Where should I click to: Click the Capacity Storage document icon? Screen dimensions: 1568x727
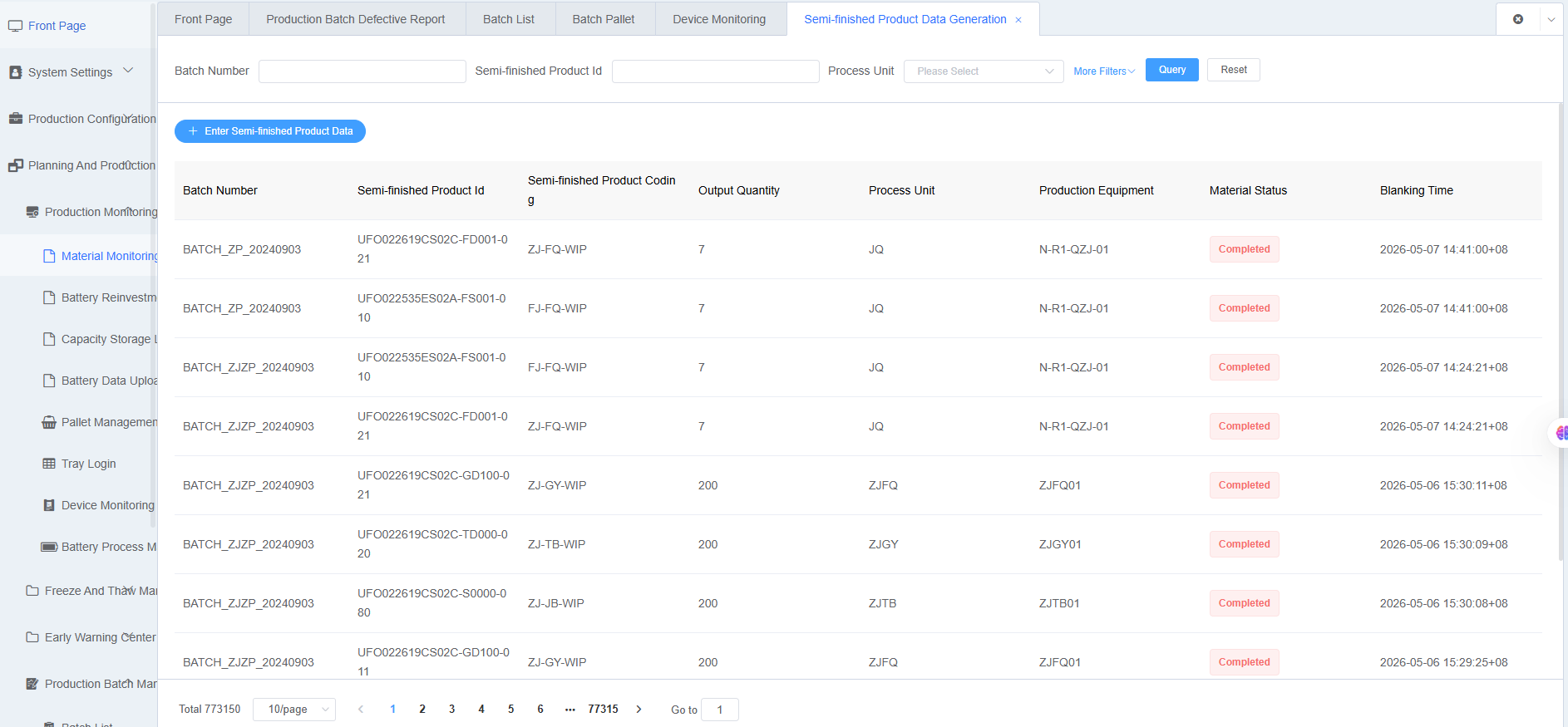coord(49,339)
